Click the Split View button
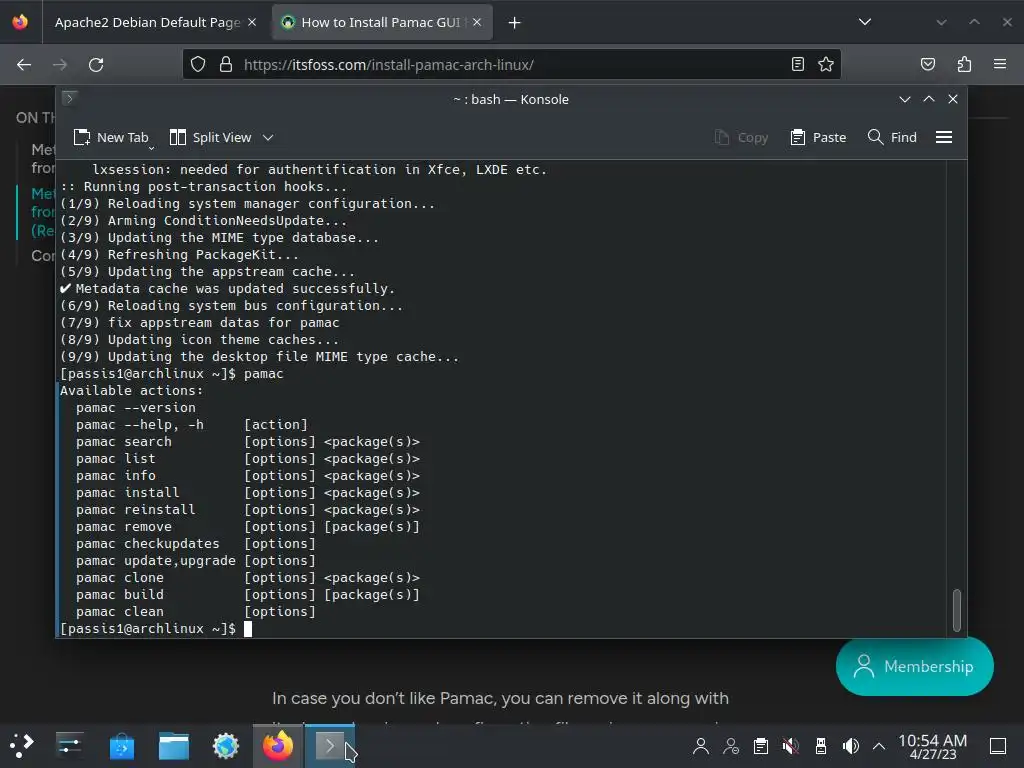The image size is (1024, 768). point(210,138)
